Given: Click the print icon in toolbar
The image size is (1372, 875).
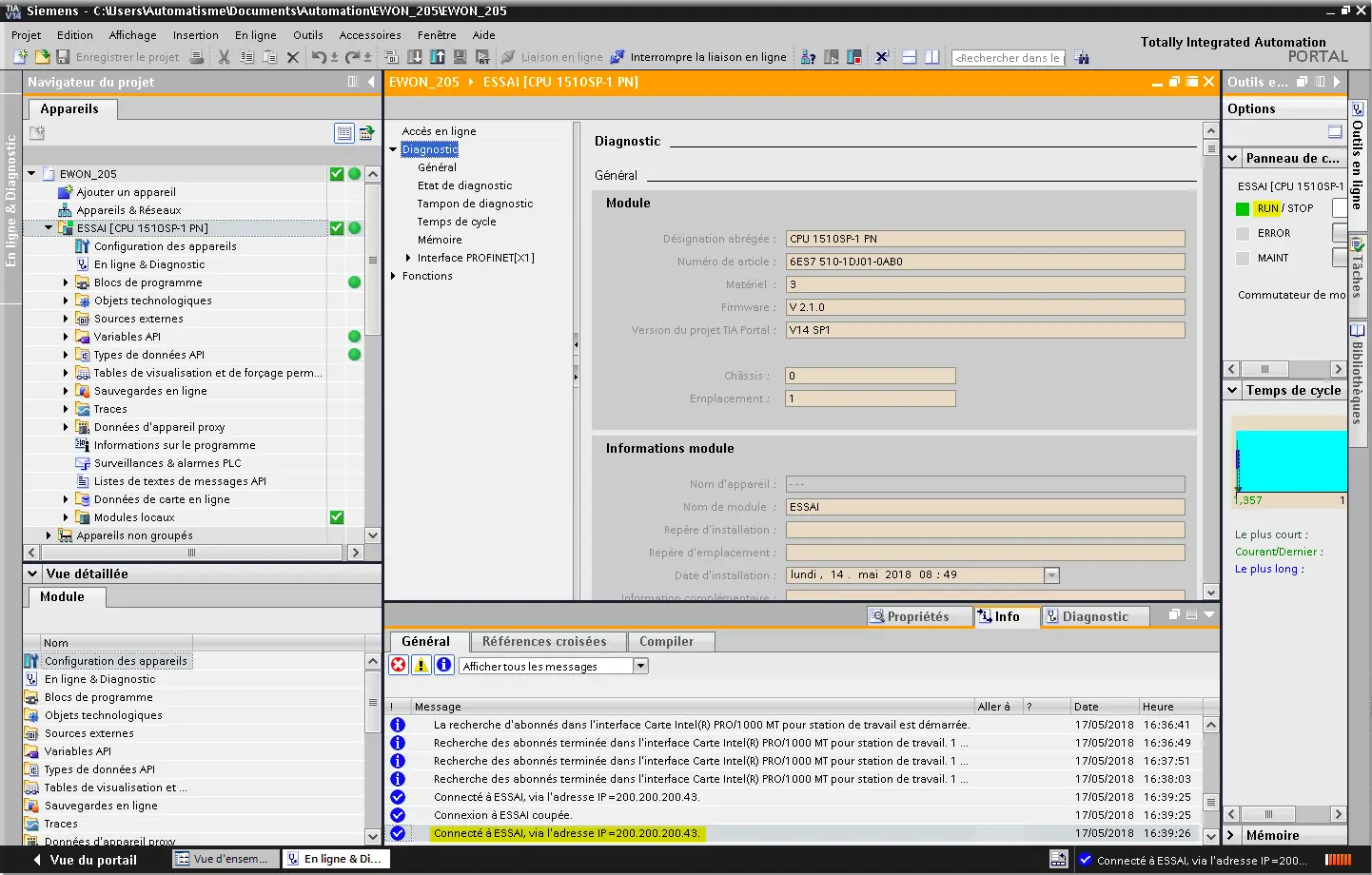Looking at the screenshot, I should tap(197, 57).
